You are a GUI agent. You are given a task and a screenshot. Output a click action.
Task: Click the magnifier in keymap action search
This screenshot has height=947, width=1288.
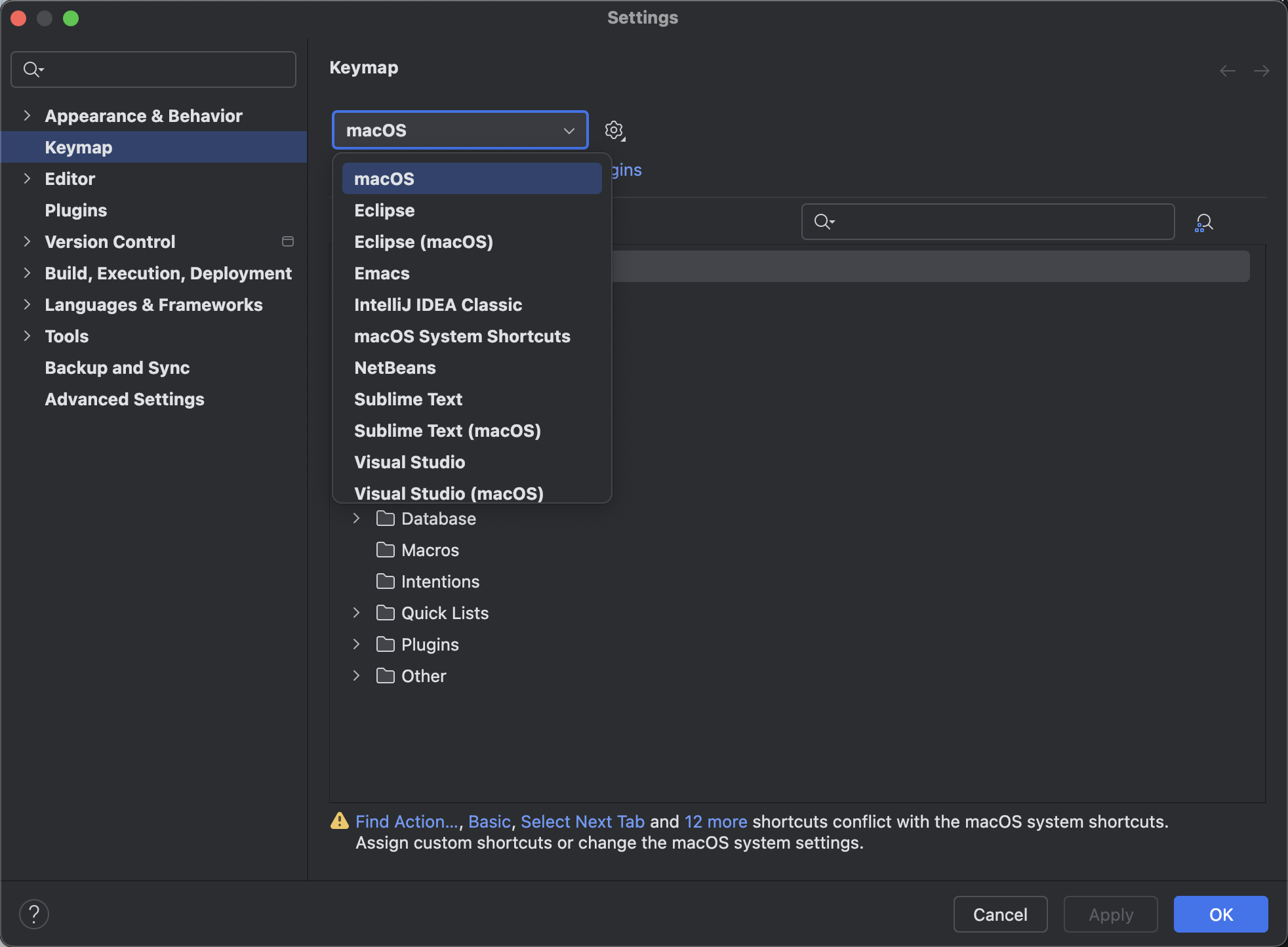coord(824,222)
